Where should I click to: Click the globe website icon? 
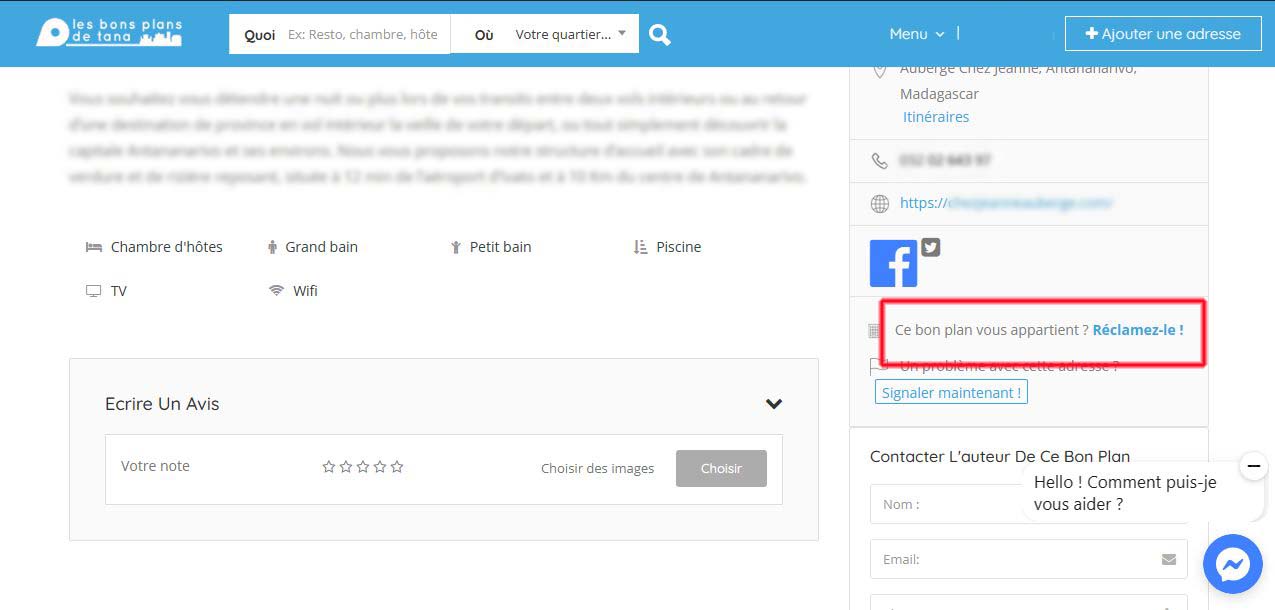(880, 203)
